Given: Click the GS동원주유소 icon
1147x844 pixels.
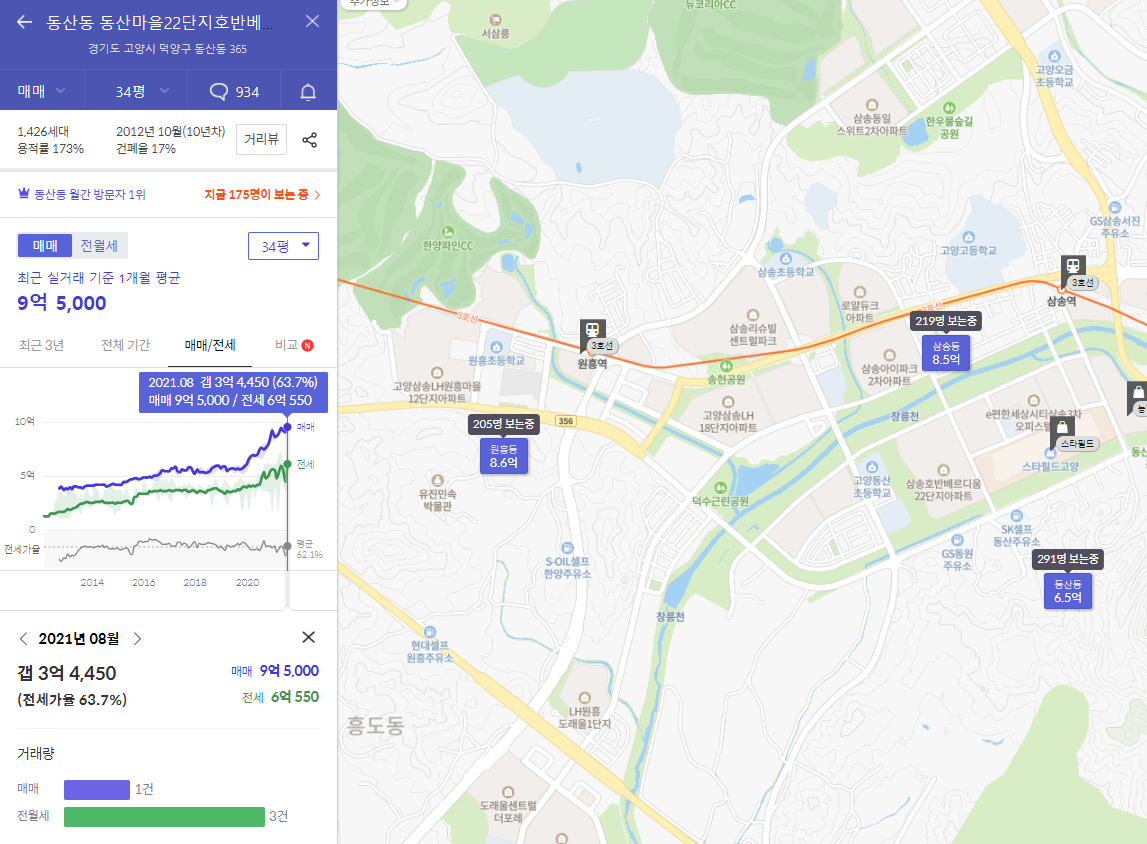Looking at the screenshot, I should pyautogui.click(x=957, y=540).
